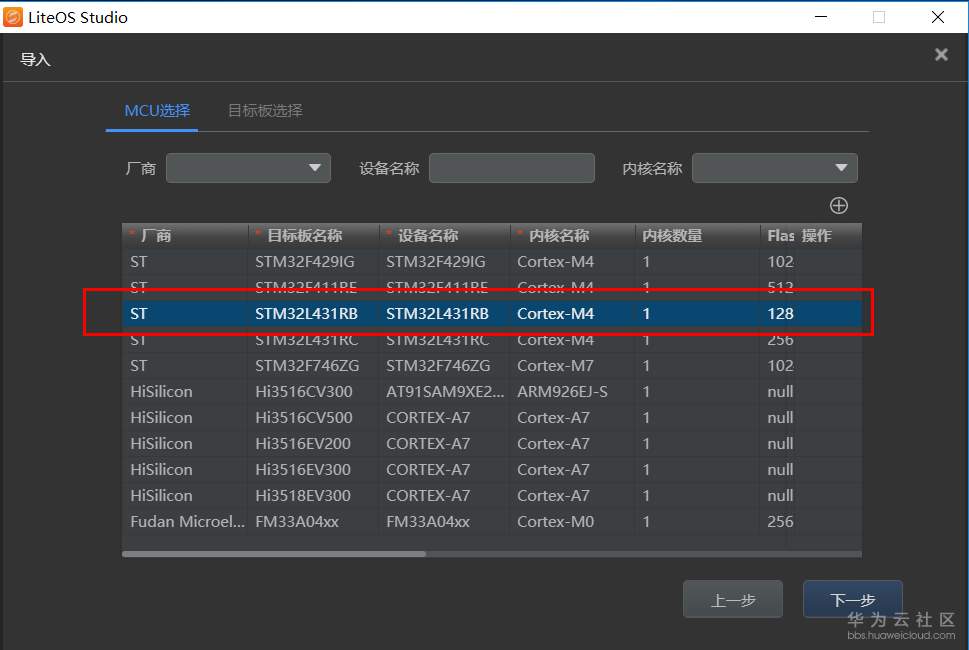This screenshot has height=650, width=969.
Task: Click the LiteOS Studio app logo
Action: point(13,17)
